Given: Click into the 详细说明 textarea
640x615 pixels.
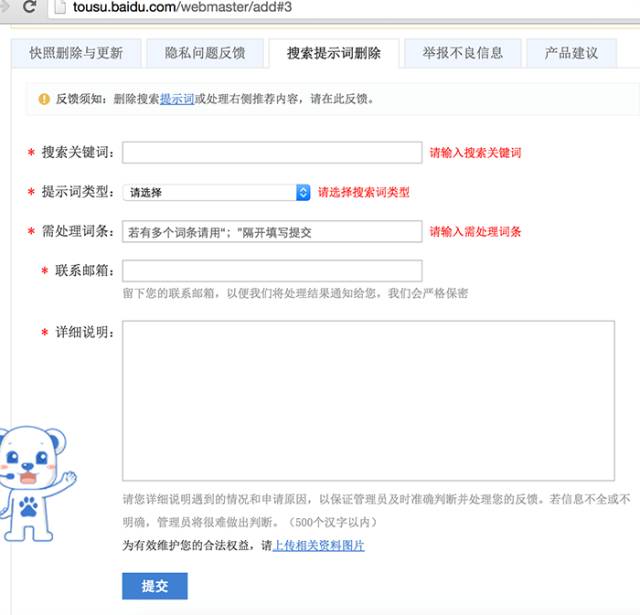Looking at the screenshot, I should pos(369,401).
